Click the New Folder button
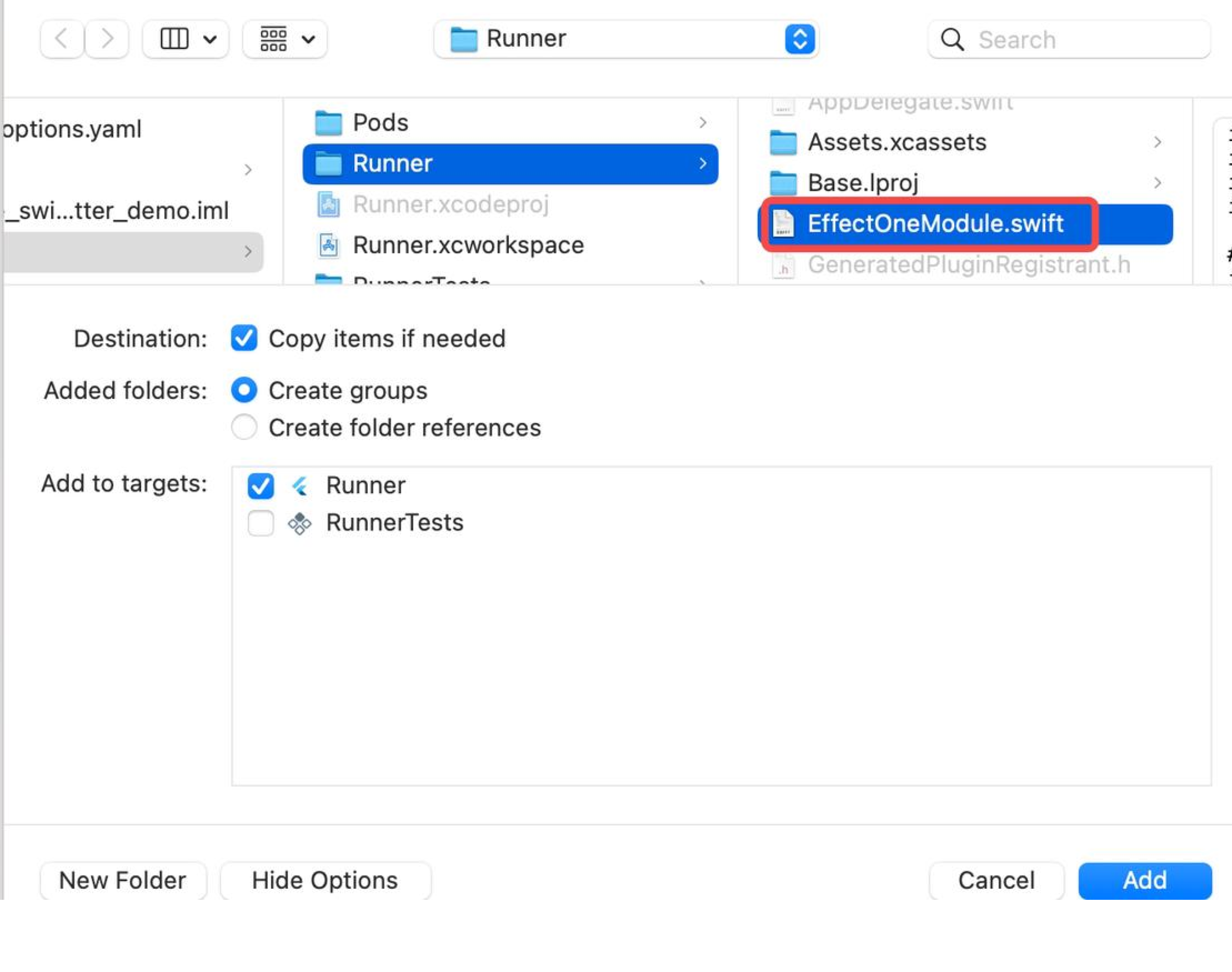Viewport: 1232px width, 972px height. (x=123, y=880)
